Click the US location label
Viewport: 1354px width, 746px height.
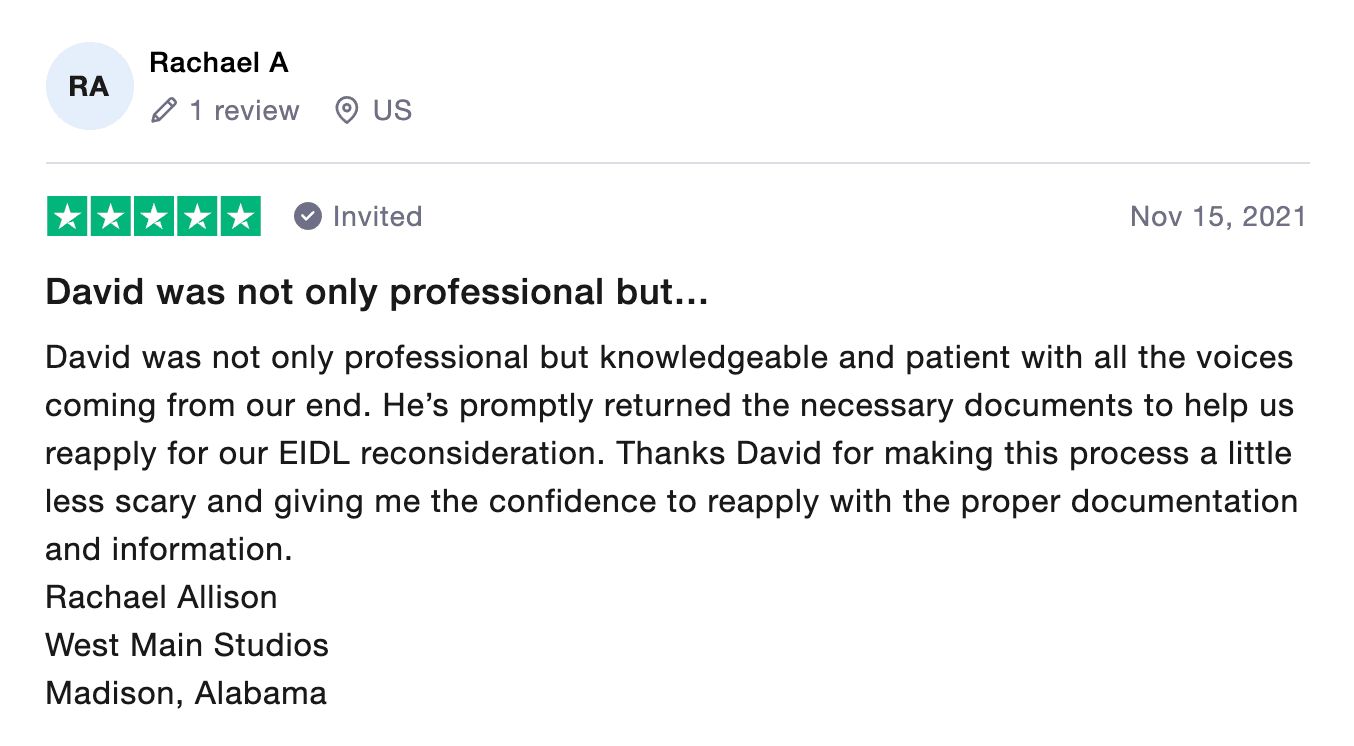click(x=392, y=110)
